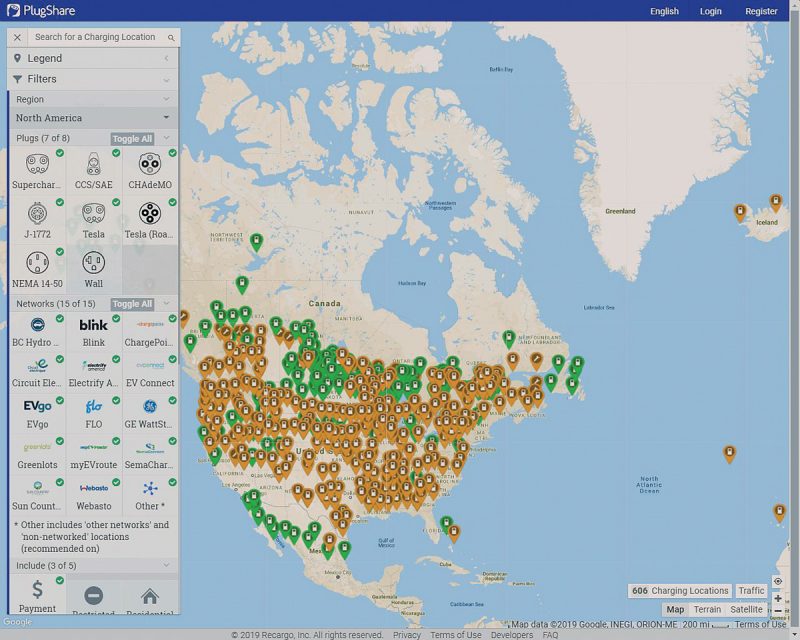Focus the Search for a Charging Location field
The height and width of the screenshot is (640, 800).
click(x=95, y=37)
